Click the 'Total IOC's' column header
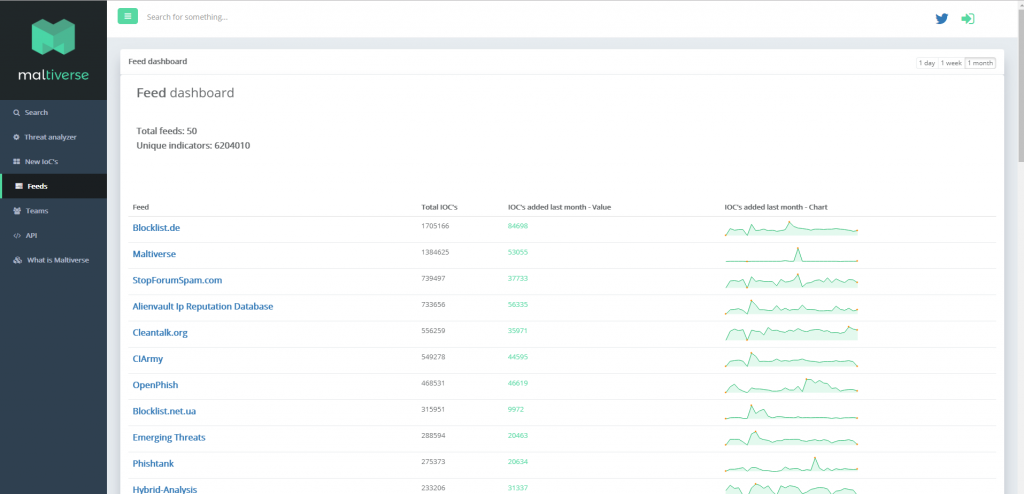This screenshot has width=1024, height=494. [x=440, y=207]
